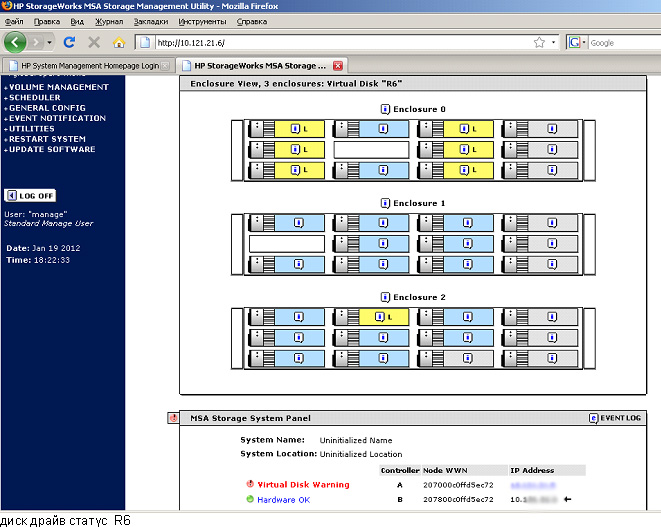Image resolution: width=661 pixels, height=527 pixels.
Task: Open the Закладки (Bookmarks) menu
Action: [150, 20]
